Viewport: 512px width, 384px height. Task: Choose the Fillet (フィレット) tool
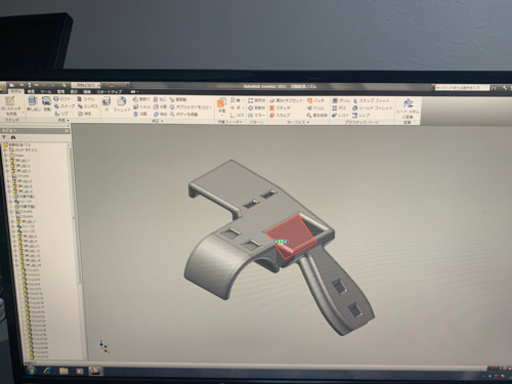tap(122, 104)
